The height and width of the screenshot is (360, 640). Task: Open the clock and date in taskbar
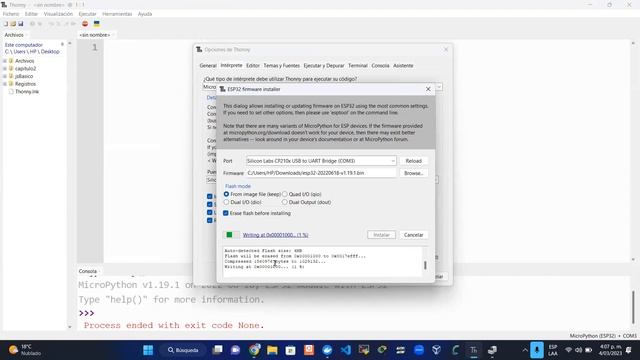(610, 350)
